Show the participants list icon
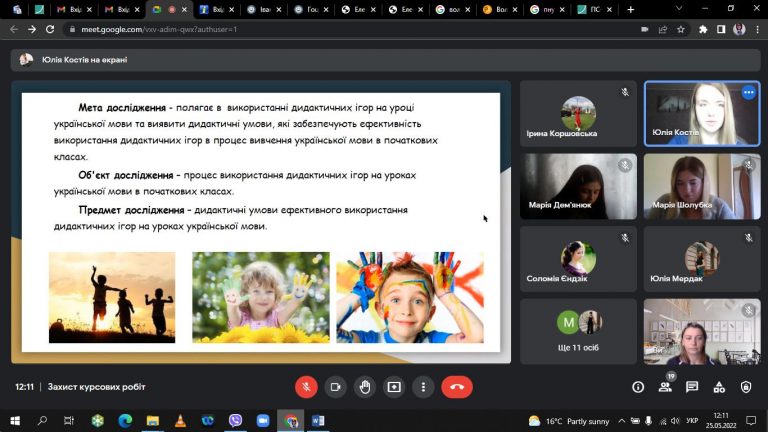Image resolution: width=768 pixels, height=432 pixels. tap(665, 387)
